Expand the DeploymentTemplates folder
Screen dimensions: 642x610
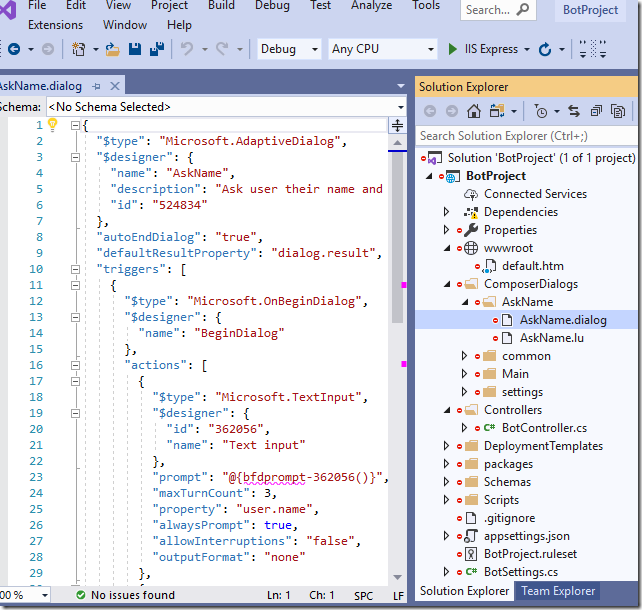tap(447, 446)
